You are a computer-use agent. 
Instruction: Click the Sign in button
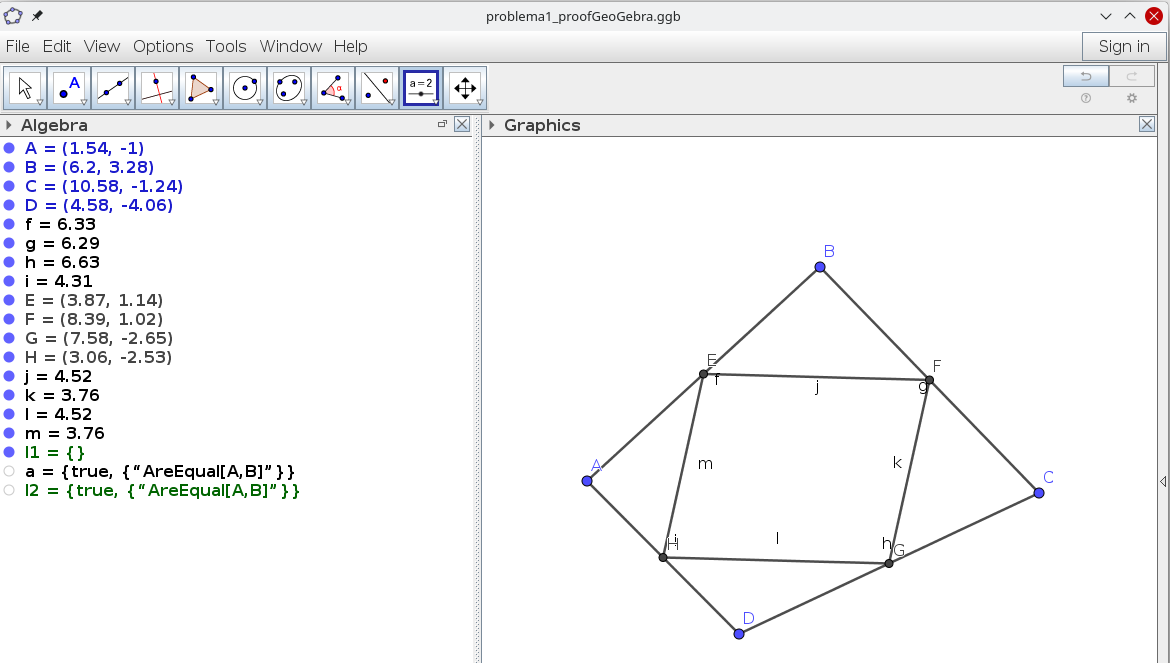point(1124,46)
